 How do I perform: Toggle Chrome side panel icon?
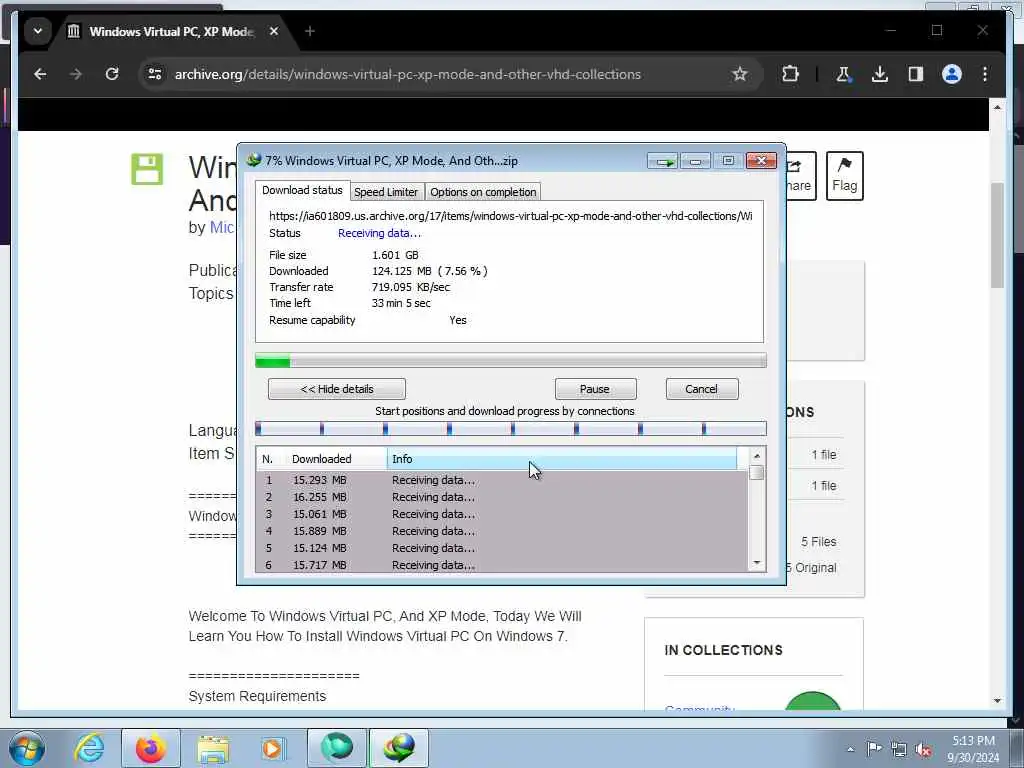tap(916, 74)
